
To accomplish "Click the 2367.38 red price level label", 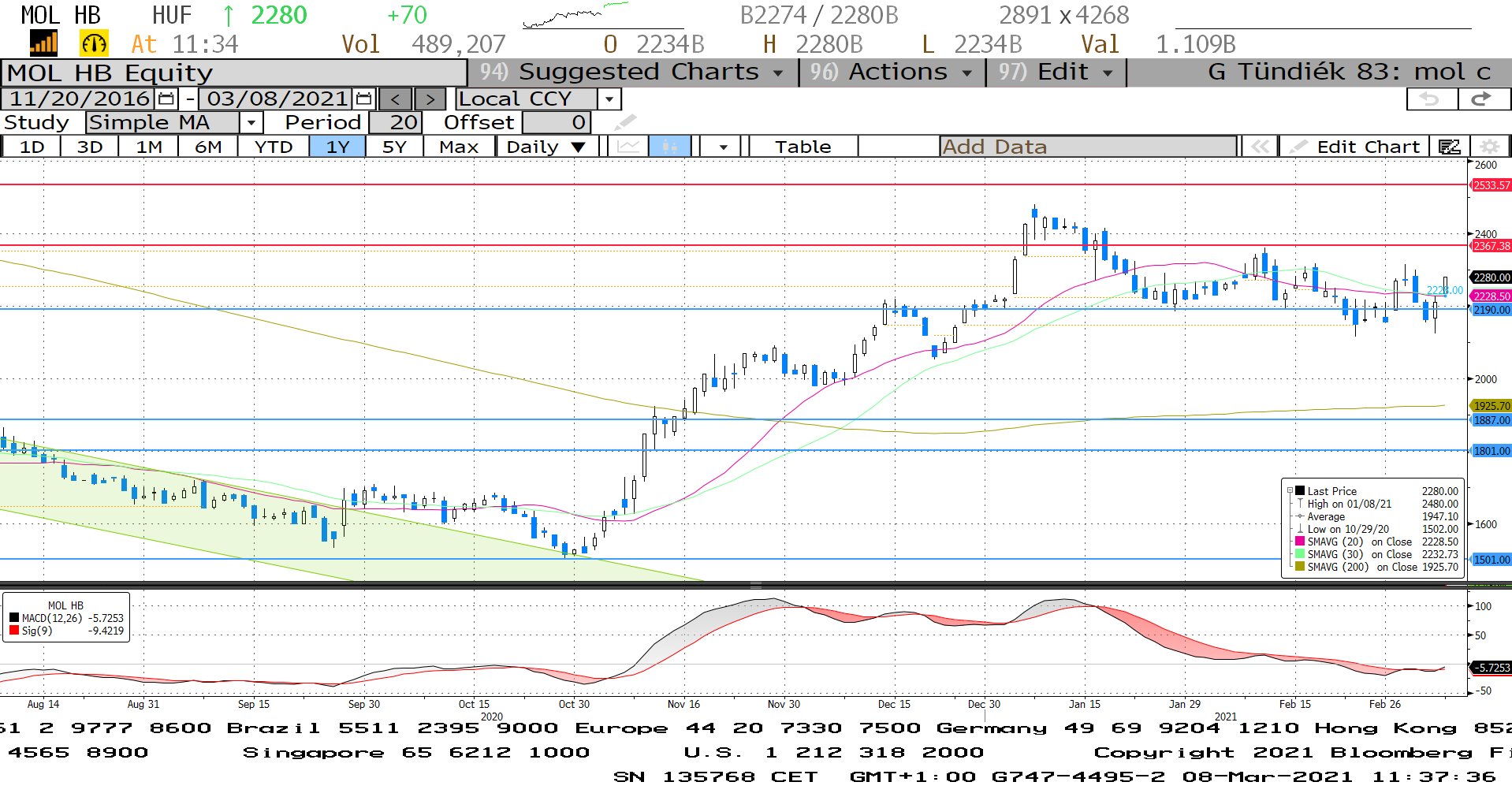I will click(1491, 246).
